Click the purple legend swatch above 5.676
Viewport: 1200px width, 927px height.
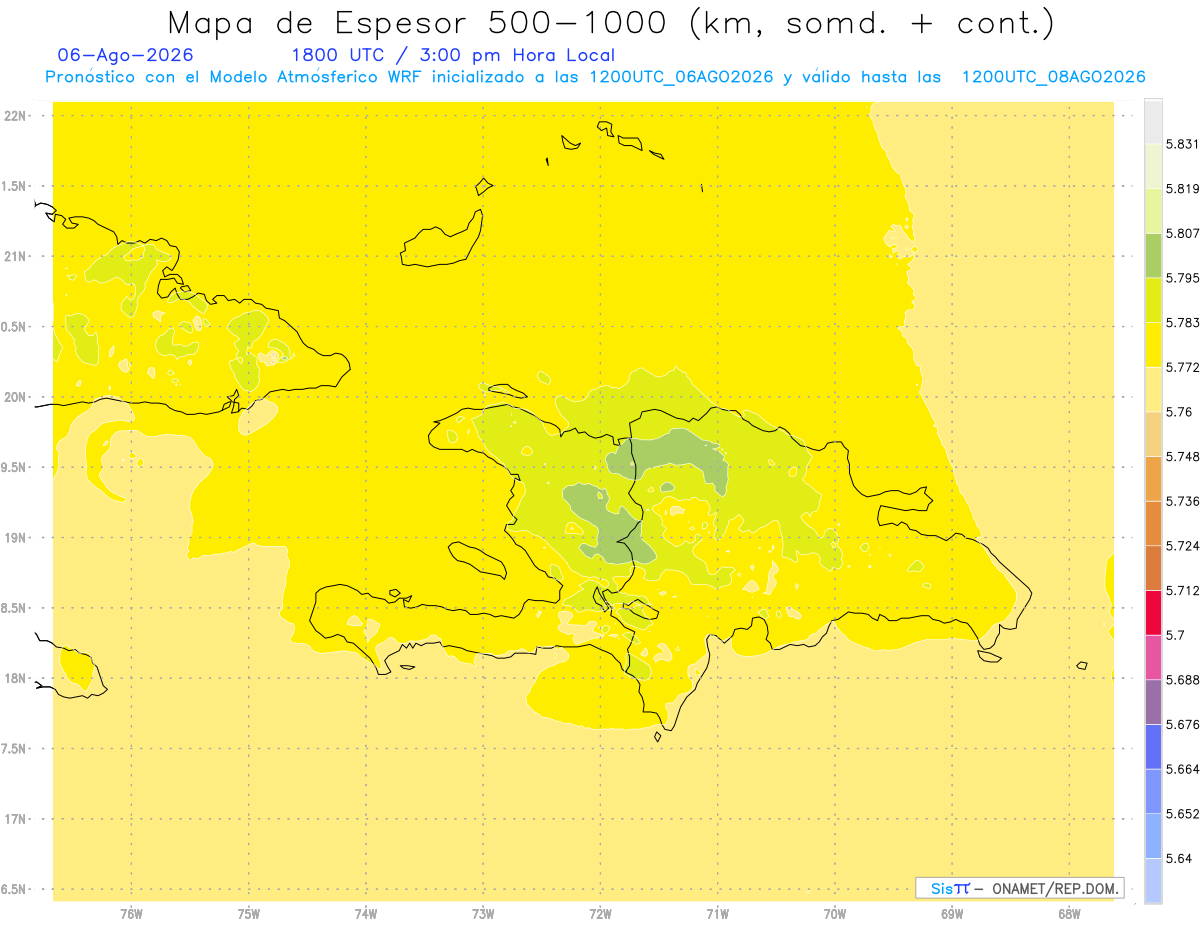click(x=1153, y=702)
